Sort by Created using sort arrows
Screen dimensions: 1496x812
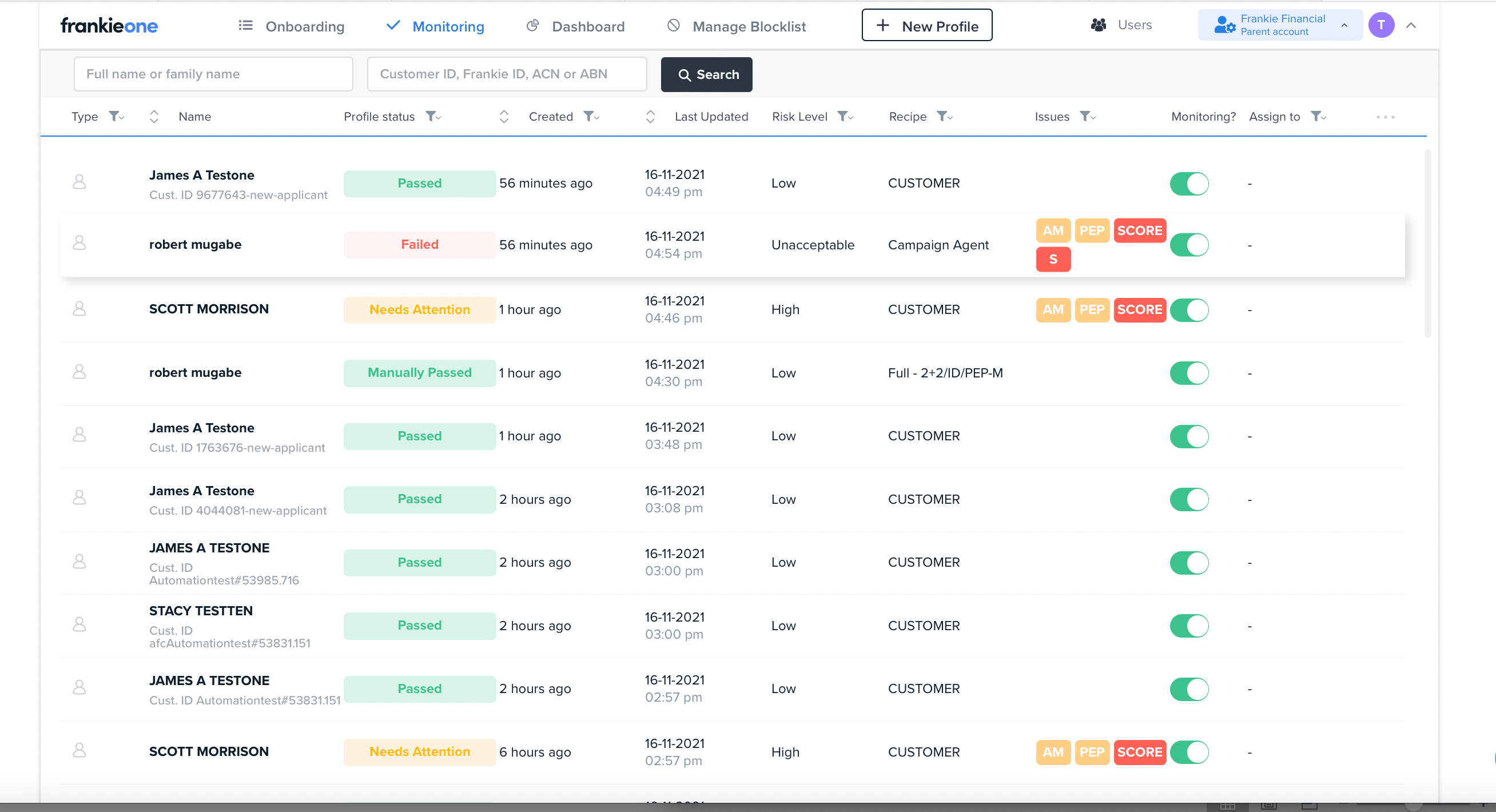point(504,117)
